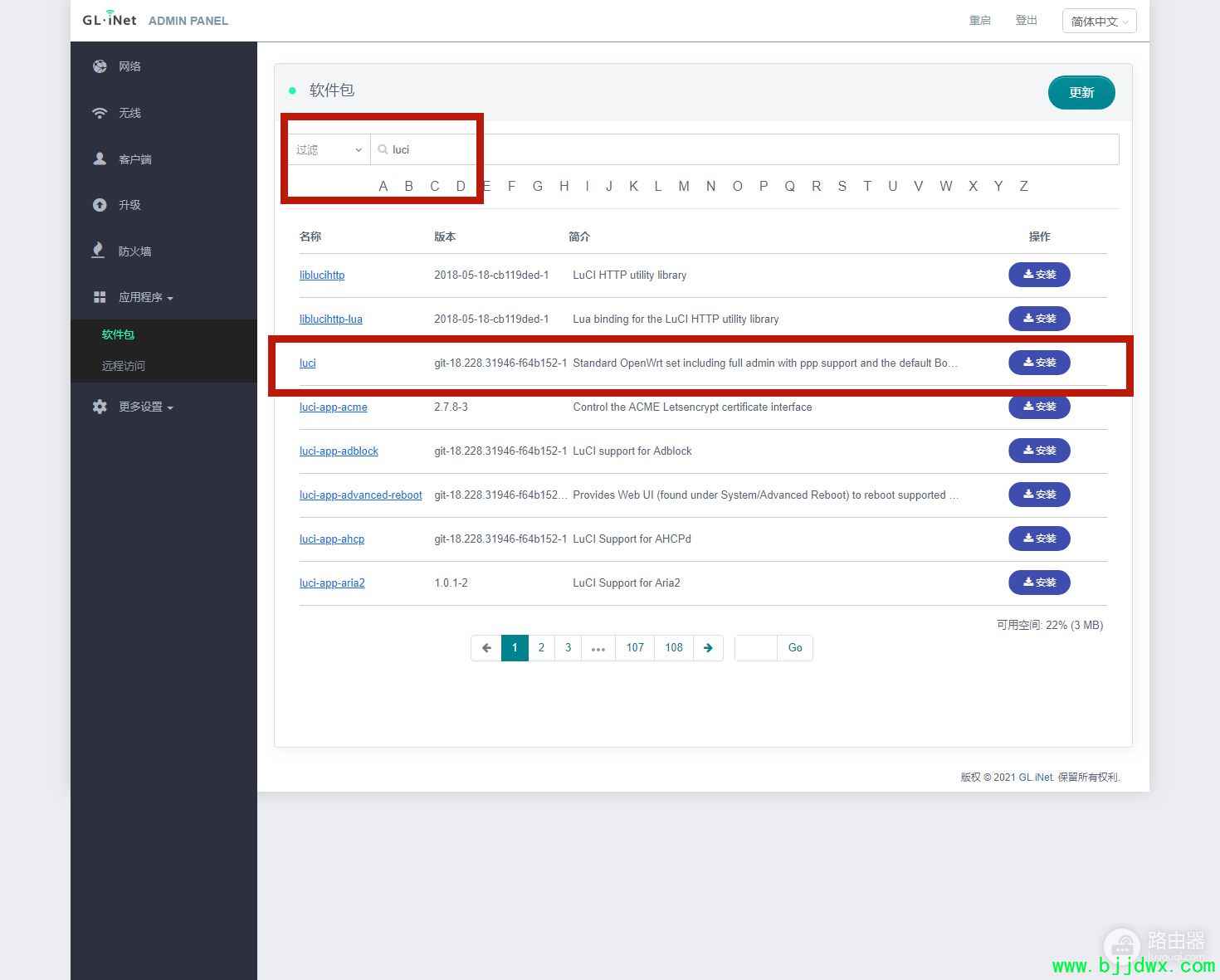1220x980 pixels.
Task: Select current page 1
Action: 515,648
